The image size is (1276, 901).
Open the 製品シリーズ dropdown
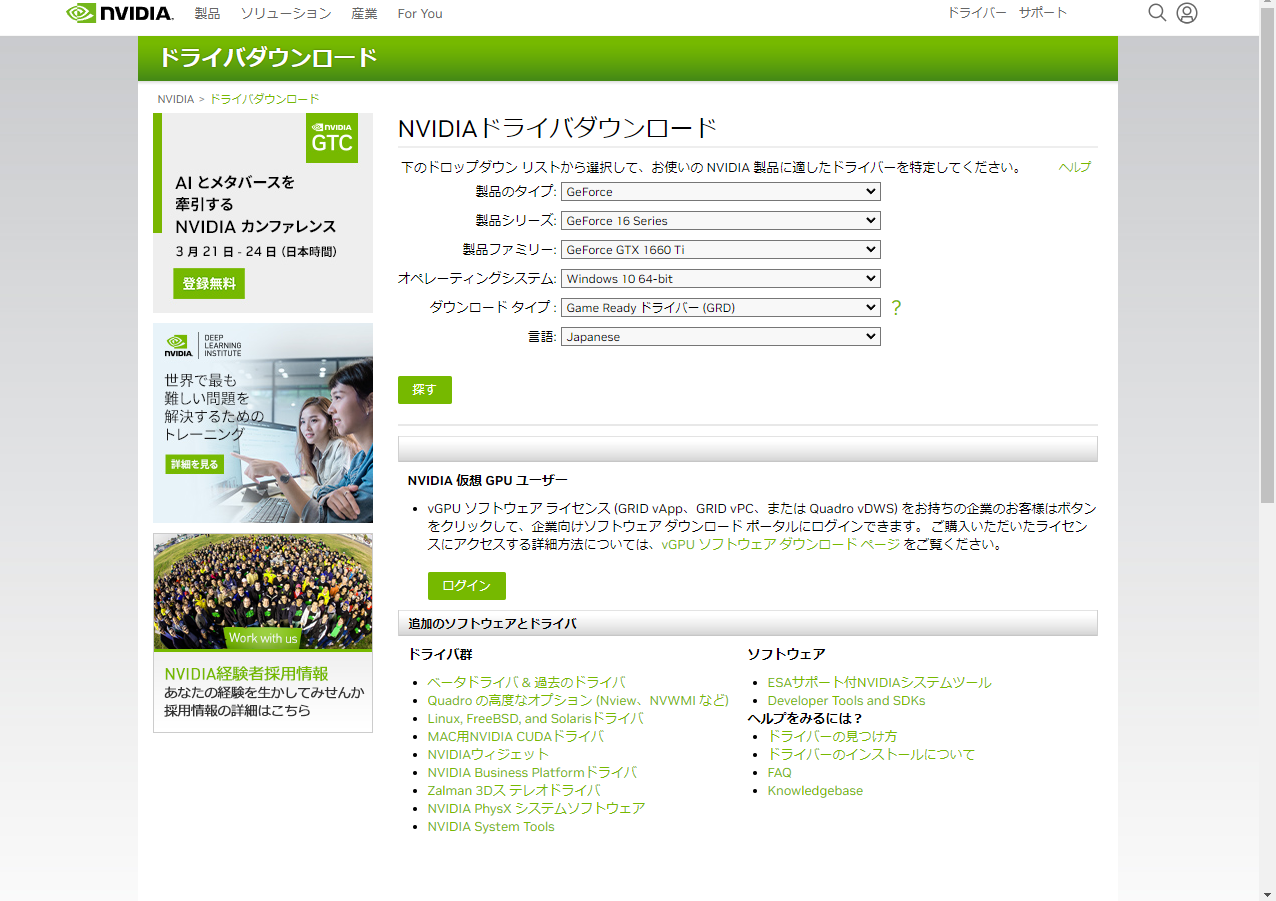720,220
